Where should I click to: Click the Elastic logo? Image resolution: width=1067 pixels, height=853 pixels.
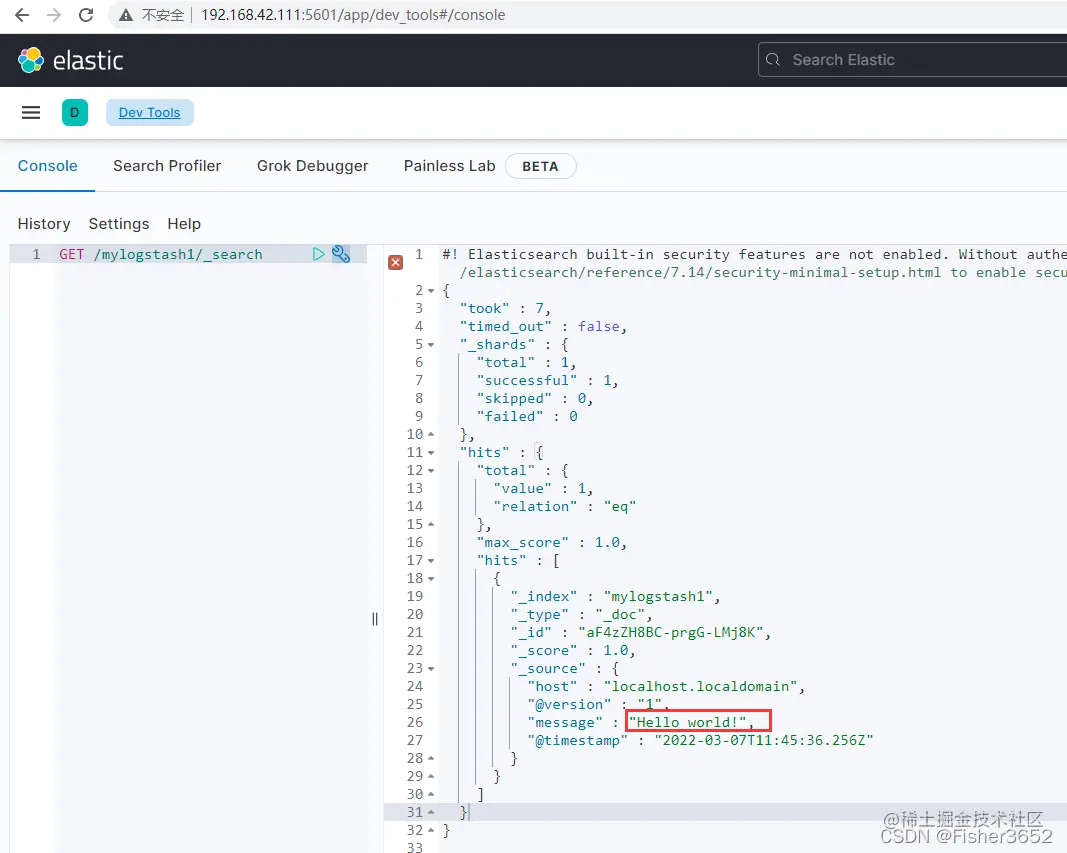(x=71, y=61)
